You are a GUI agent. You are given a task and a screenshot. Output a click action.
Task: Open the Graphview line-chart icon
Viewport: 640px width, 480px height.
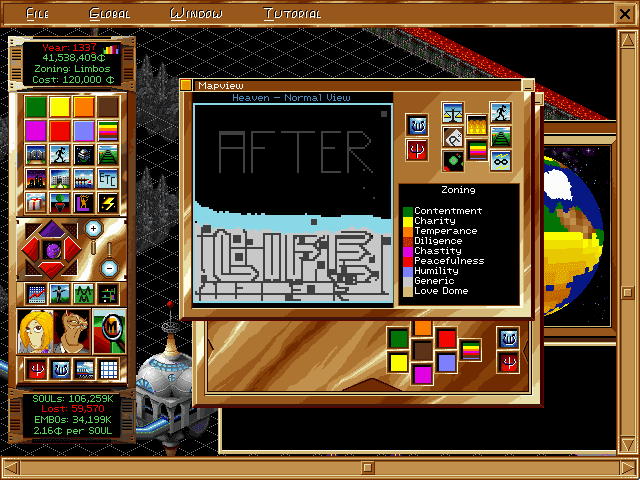coord(36,294)
